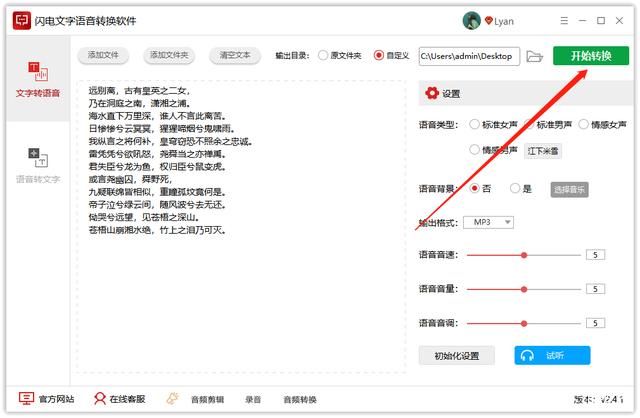Click the 在线客服 person icon
The width and height of the screenshot is (640, 418).
click(x=100, y=398)
